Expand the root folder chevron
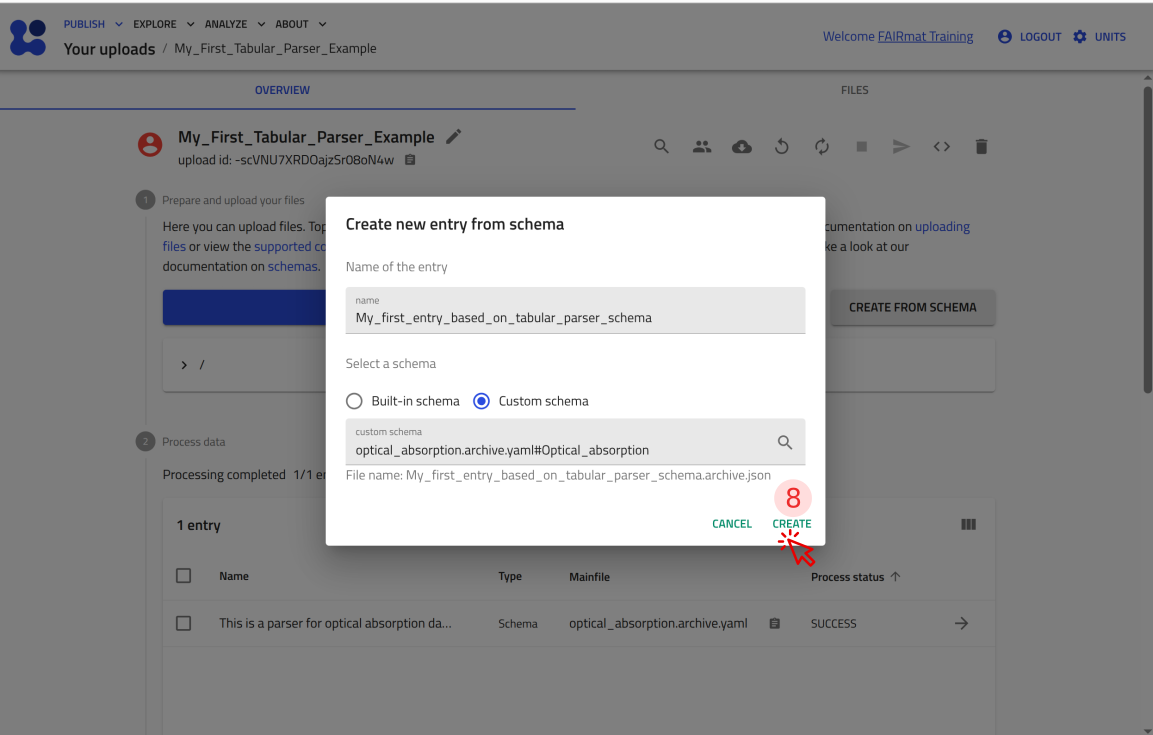The image size is (1153, 735). [x=184, y=365]
